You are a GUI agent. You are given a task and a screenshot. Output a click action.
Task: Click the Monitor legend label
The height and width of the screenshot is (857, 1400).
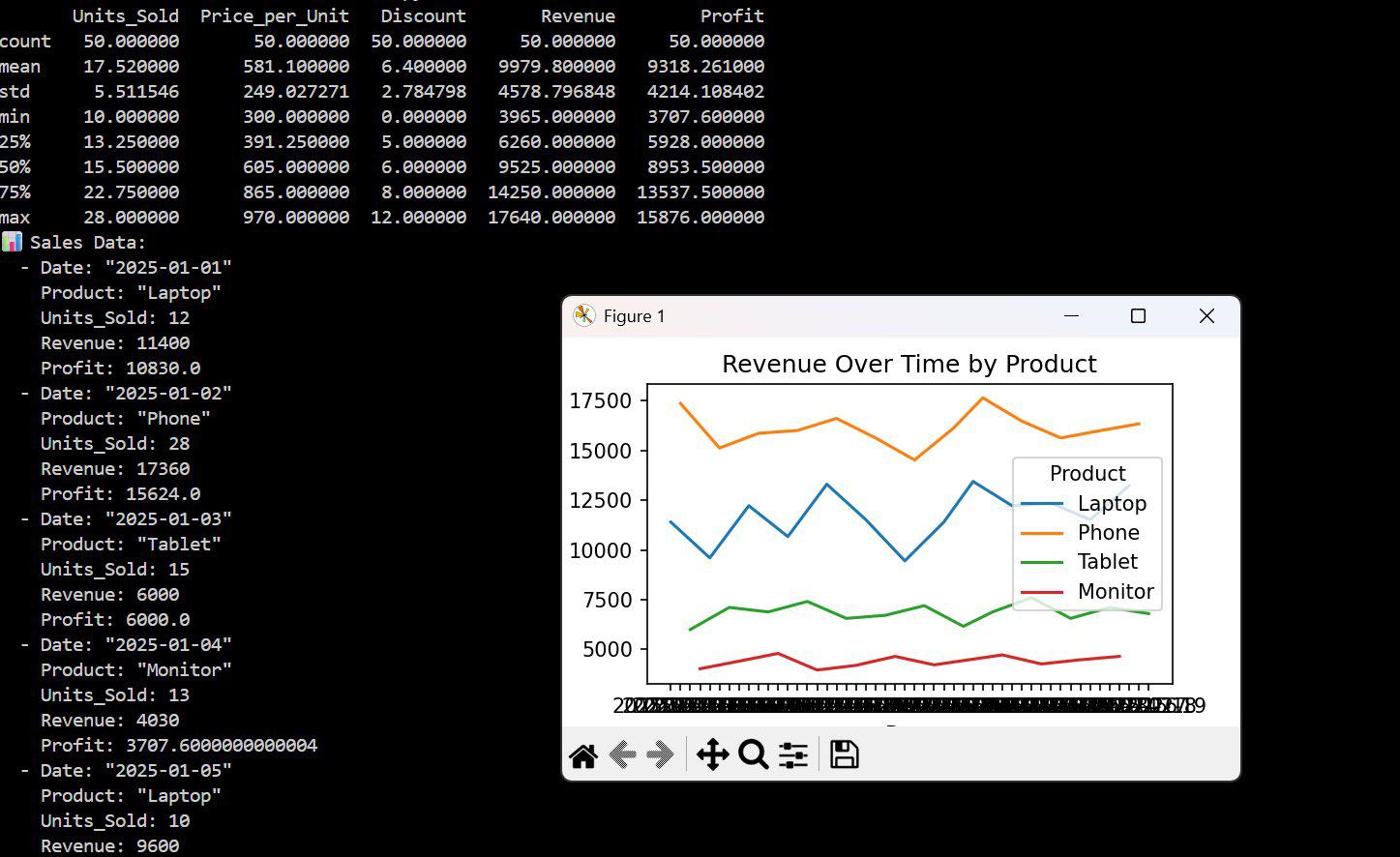[x=1116, y=592]
